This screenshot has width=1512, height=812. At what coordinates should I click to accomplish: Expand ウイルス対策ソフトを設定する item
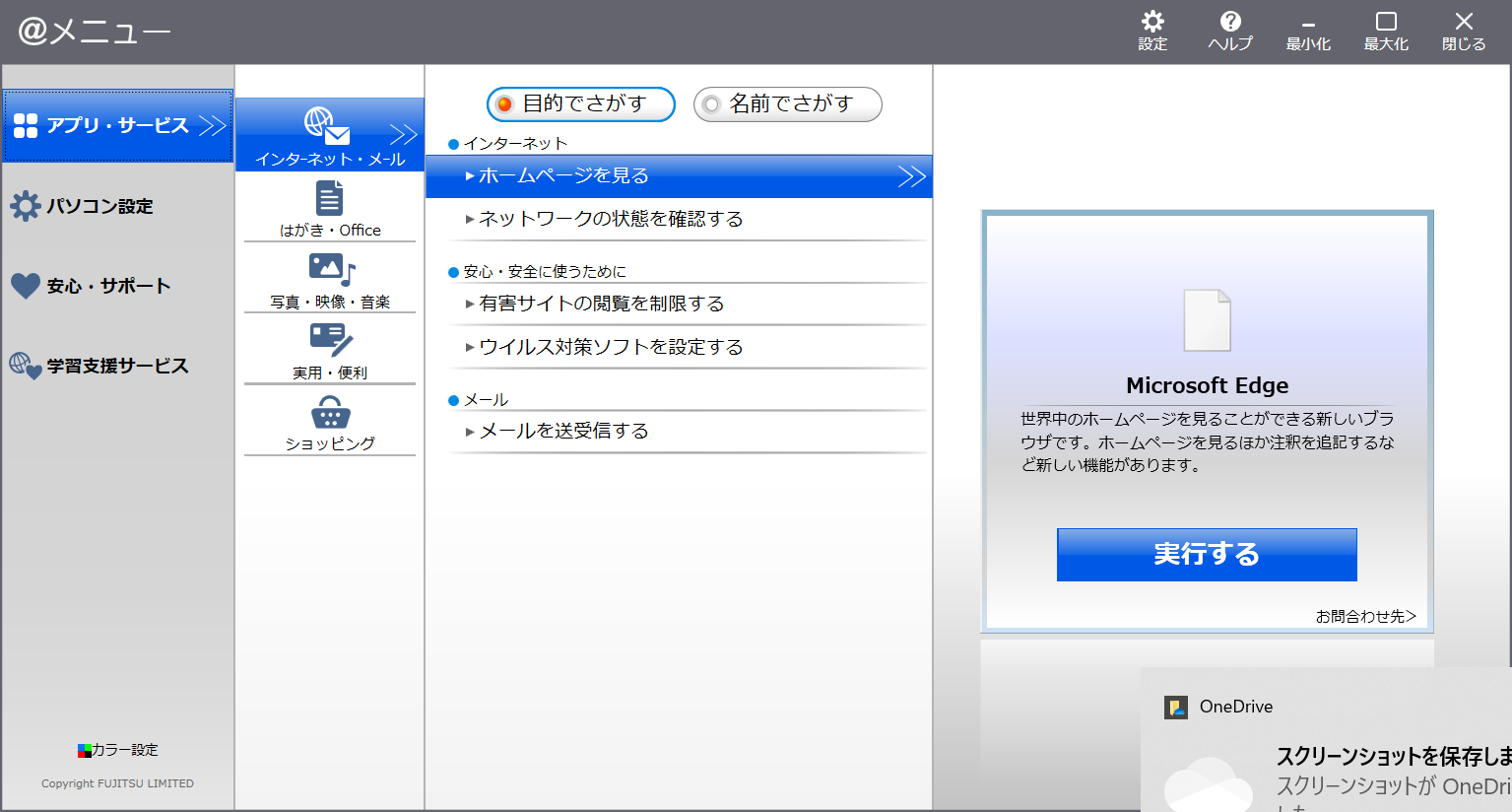point(611,347)
